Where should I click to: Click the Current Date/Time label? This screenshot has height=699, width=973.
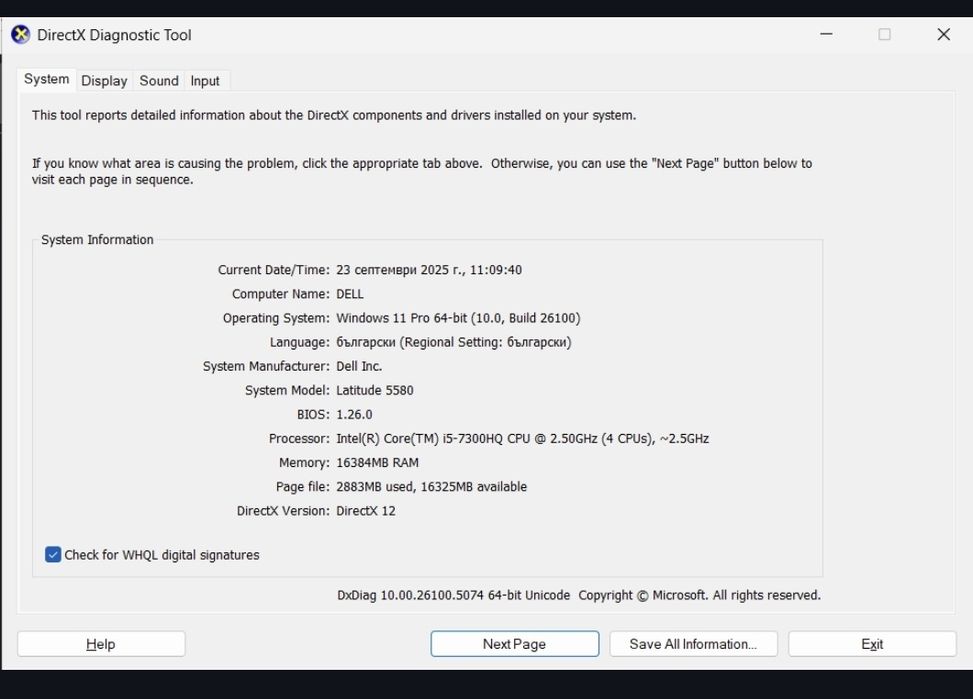[274, 270]
